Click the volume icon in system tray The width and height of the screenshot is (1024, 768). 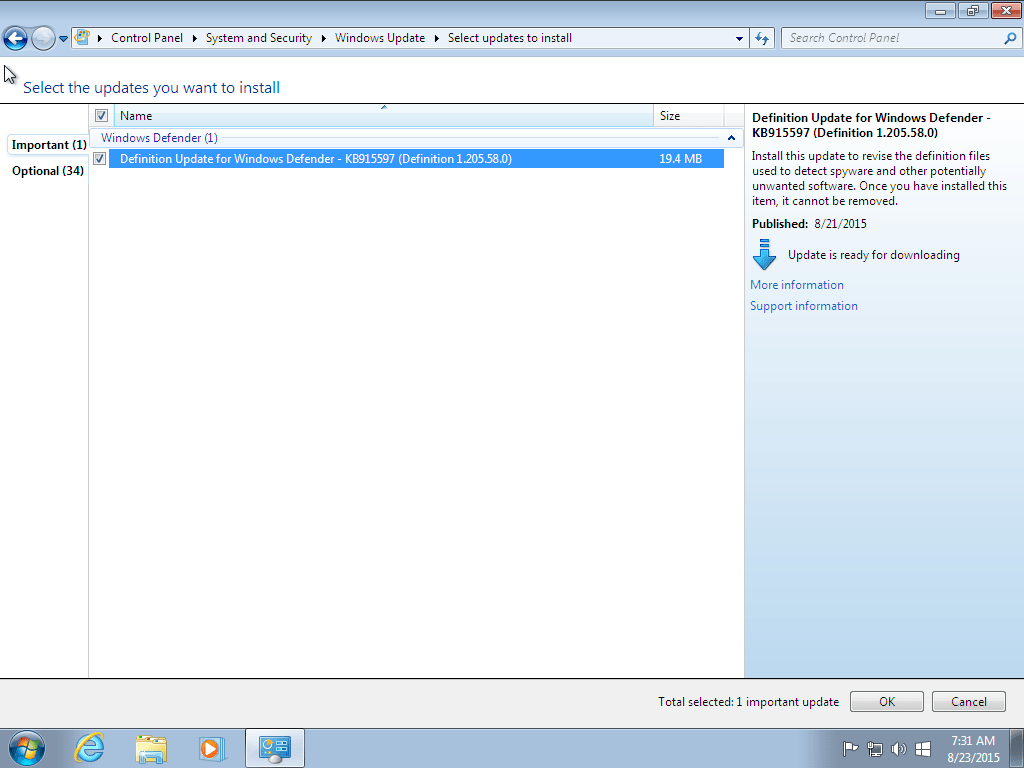pos(897,748)
